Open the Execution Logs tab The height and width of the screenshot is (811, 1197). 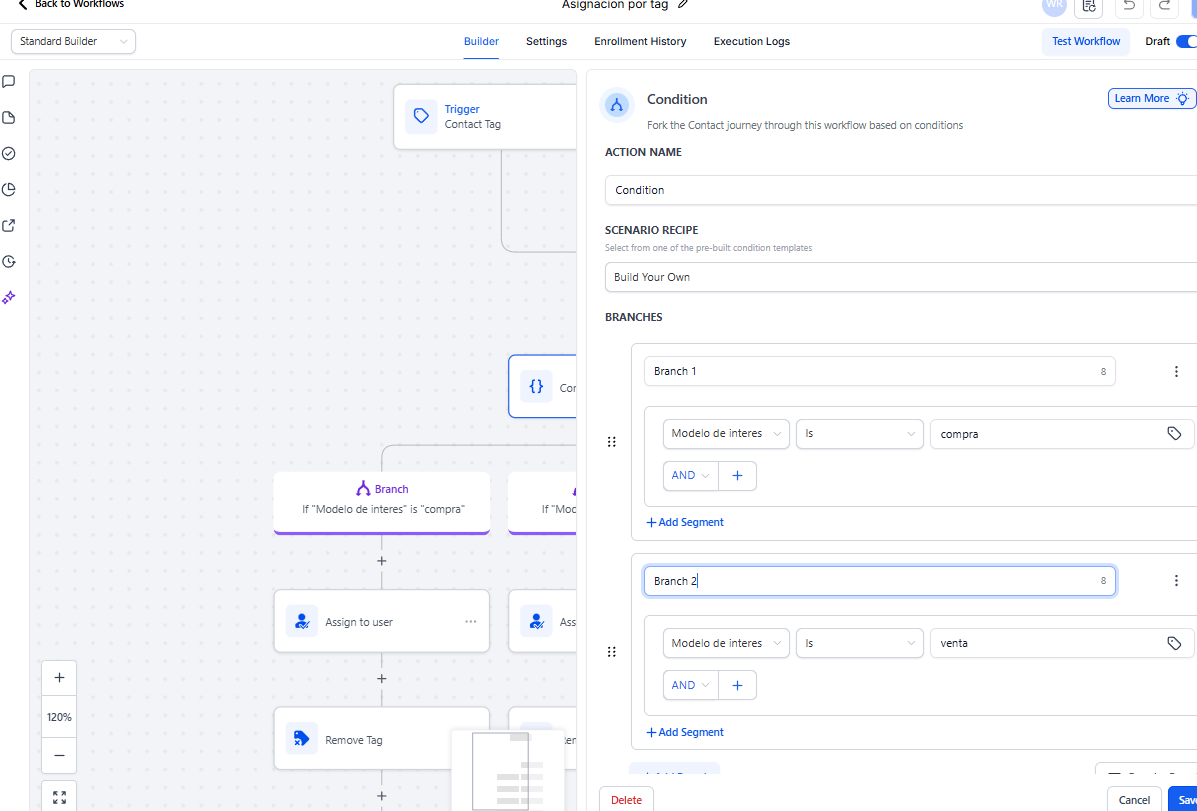point(751,42)
